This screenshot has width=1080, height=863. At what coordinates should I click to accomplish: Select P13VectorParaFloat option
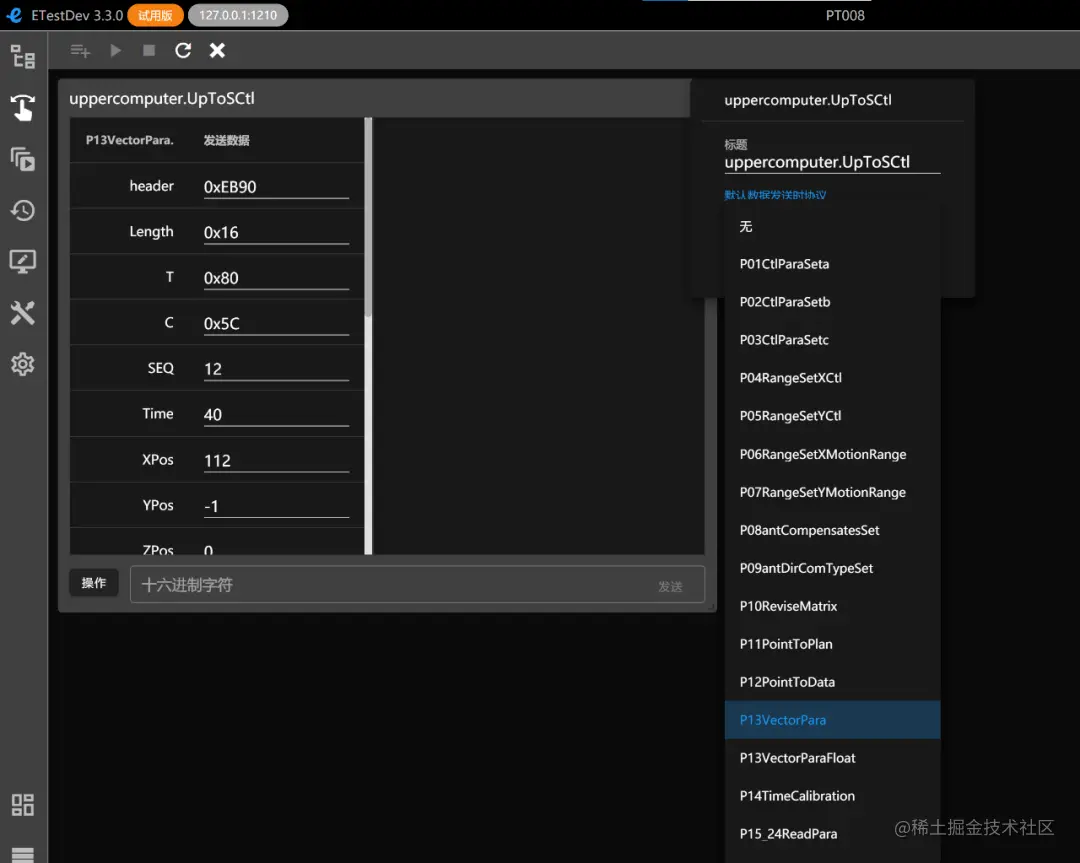click(832, 758)
